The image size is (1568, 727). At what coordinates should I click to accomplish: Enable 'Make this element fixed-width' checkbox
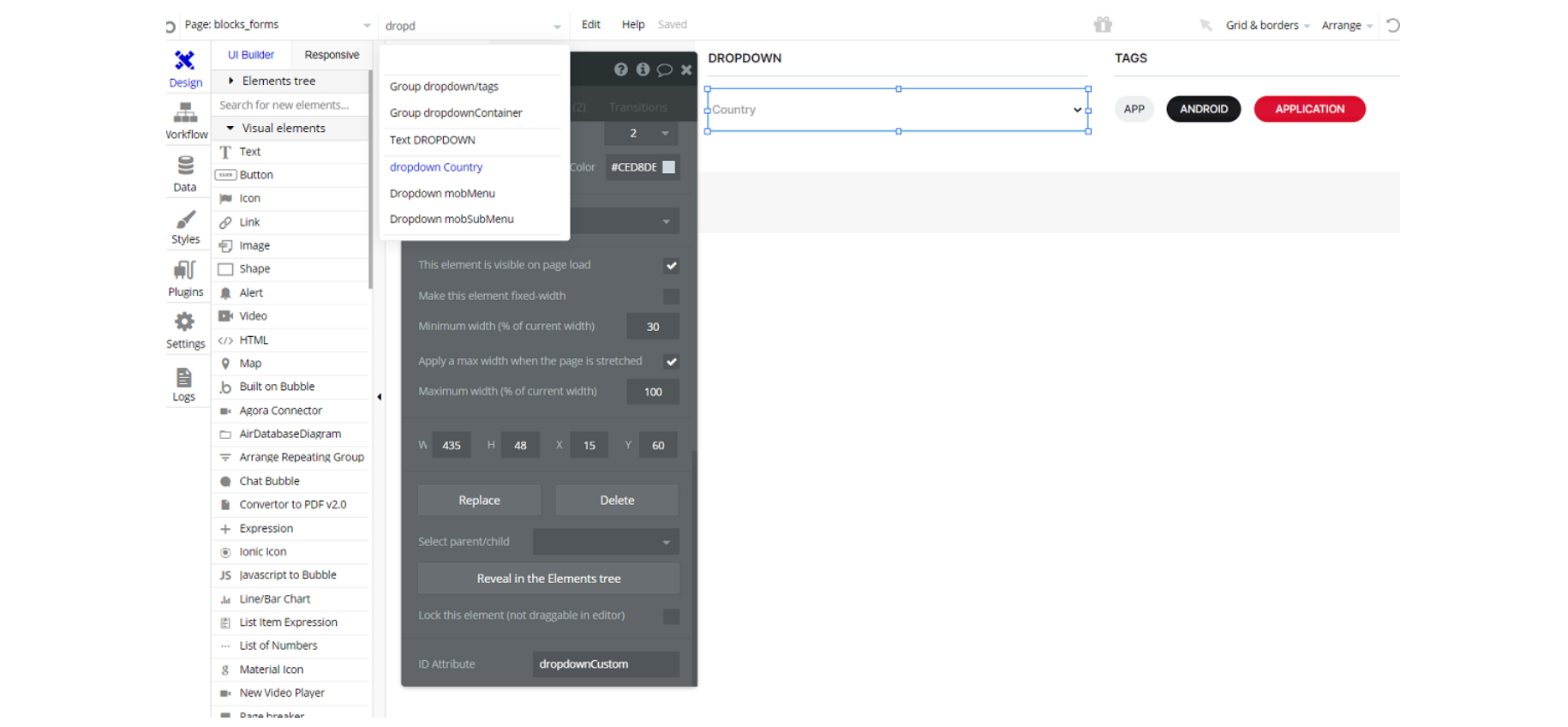(671, 297)
